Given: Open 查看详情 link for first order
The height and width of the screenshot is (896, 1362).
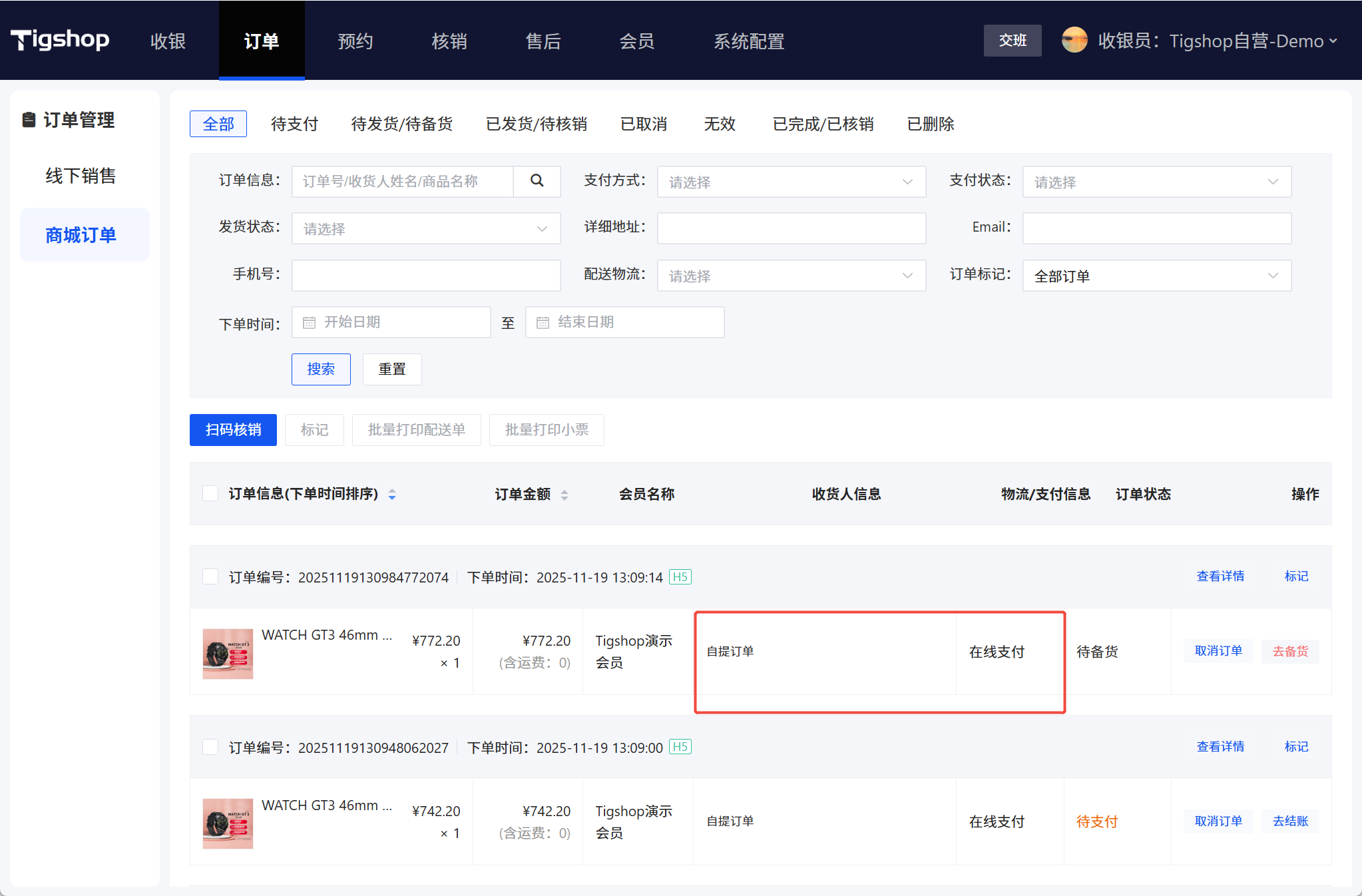Looking at the screenshot, I should [1220, 576].
